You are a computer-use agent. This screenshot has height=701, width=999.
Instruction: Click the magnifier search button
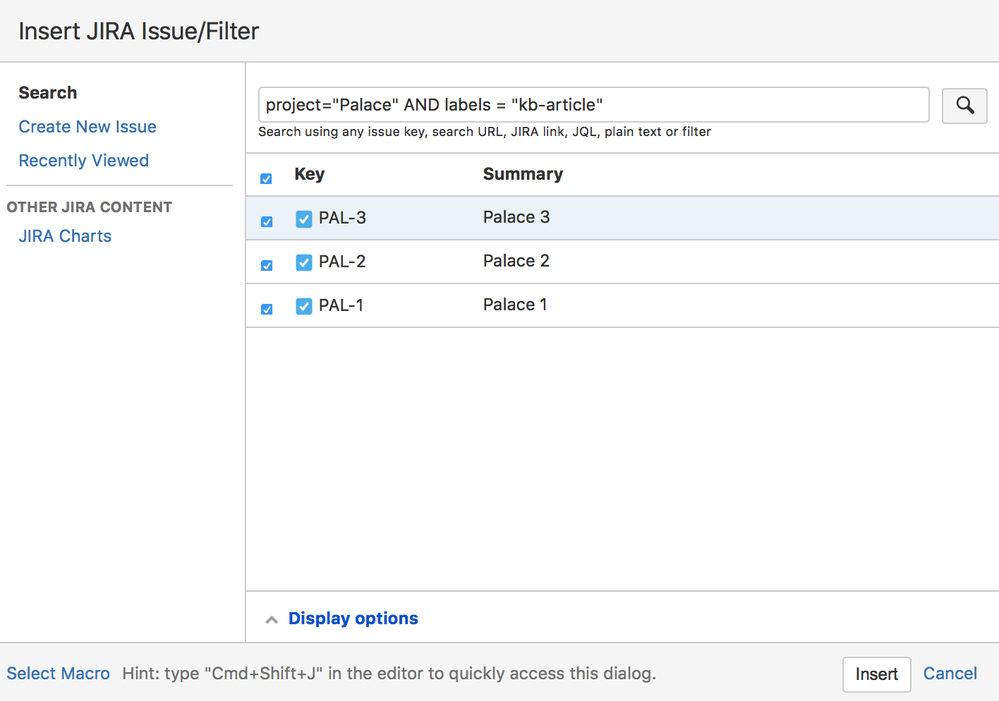coord(964,105)
